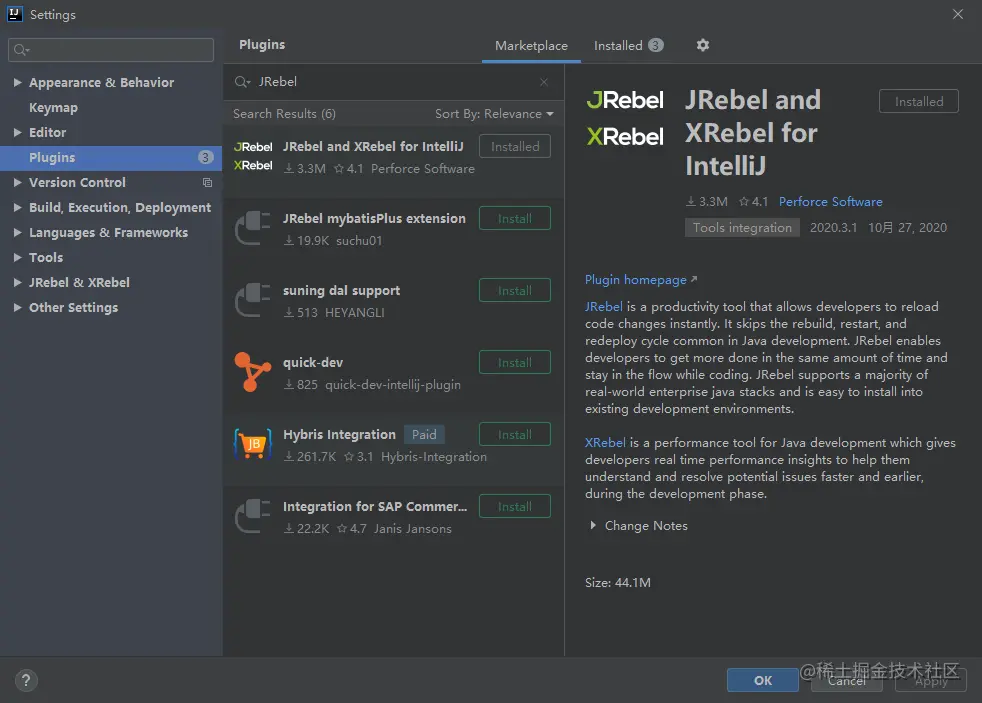Select Plugins in settings tree

[111, 158]
